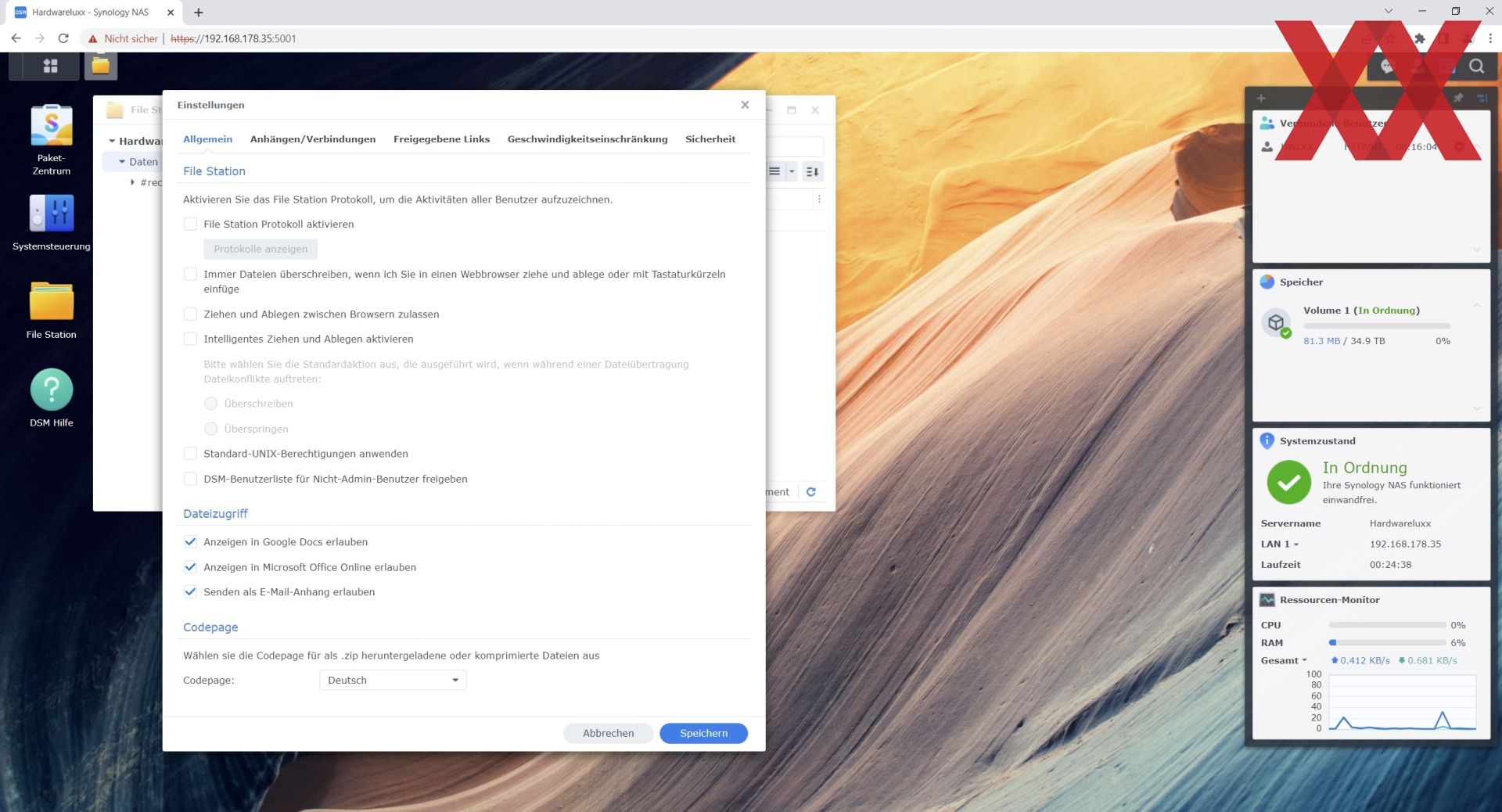1502x812 pixels.
Task: Open the DSM main menu grid icon
Action: click(50, 66)
